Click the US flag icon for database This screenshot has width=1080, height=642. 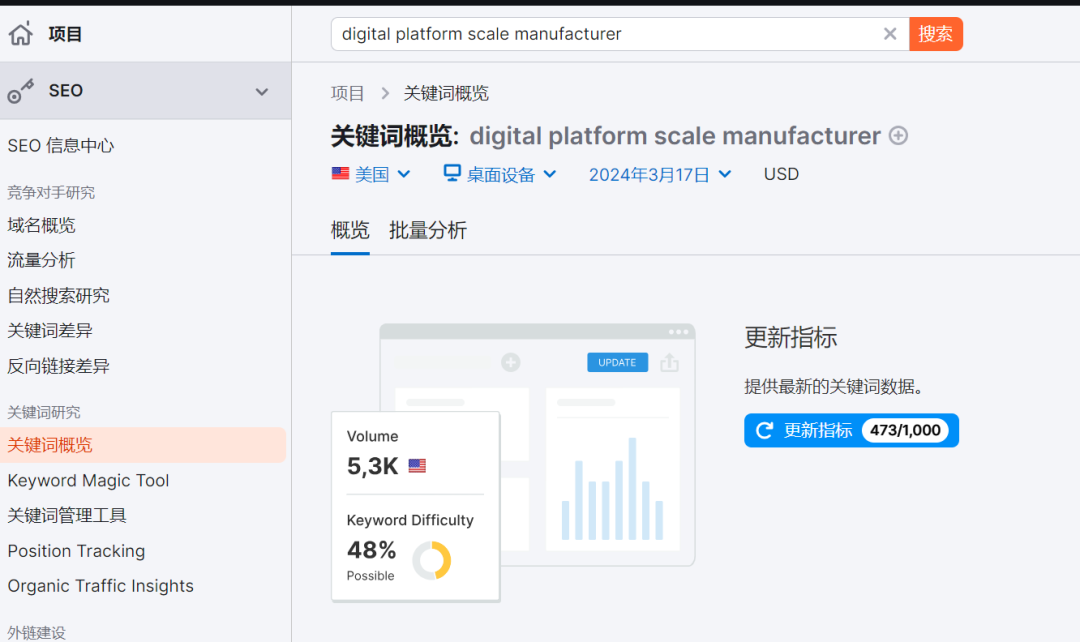[340, 173]
